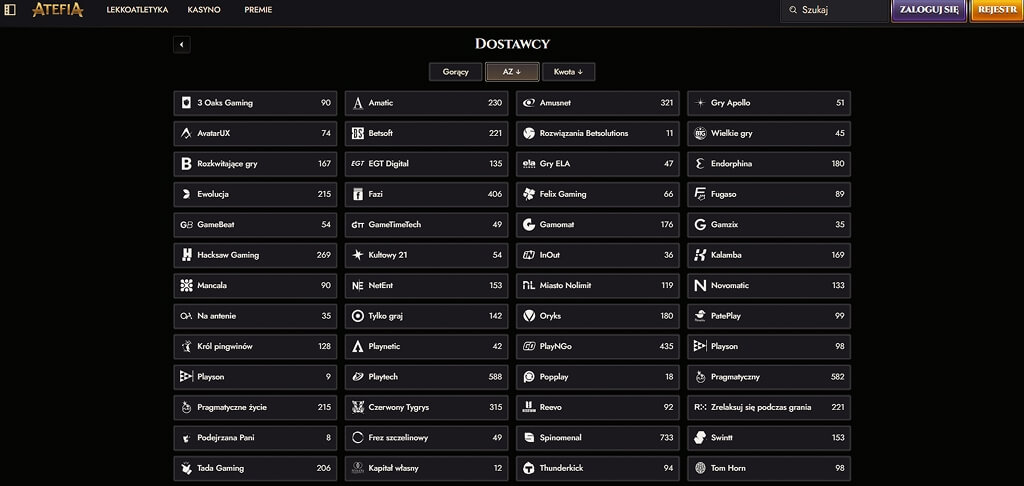Go back with the left arrow button
This screenshot has width=1024, height=486.
click(x=182, y=44)
